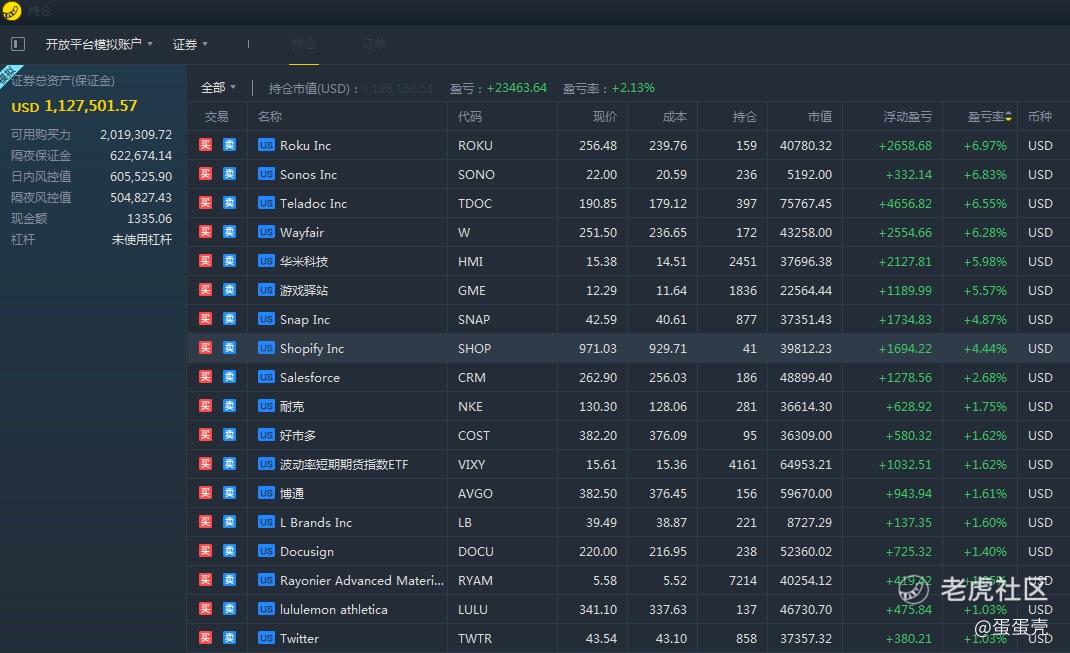Click the buy icon for 游戏驿站 row
Viewport: 1070px width, 653px height.
click(x=205, y=290)
